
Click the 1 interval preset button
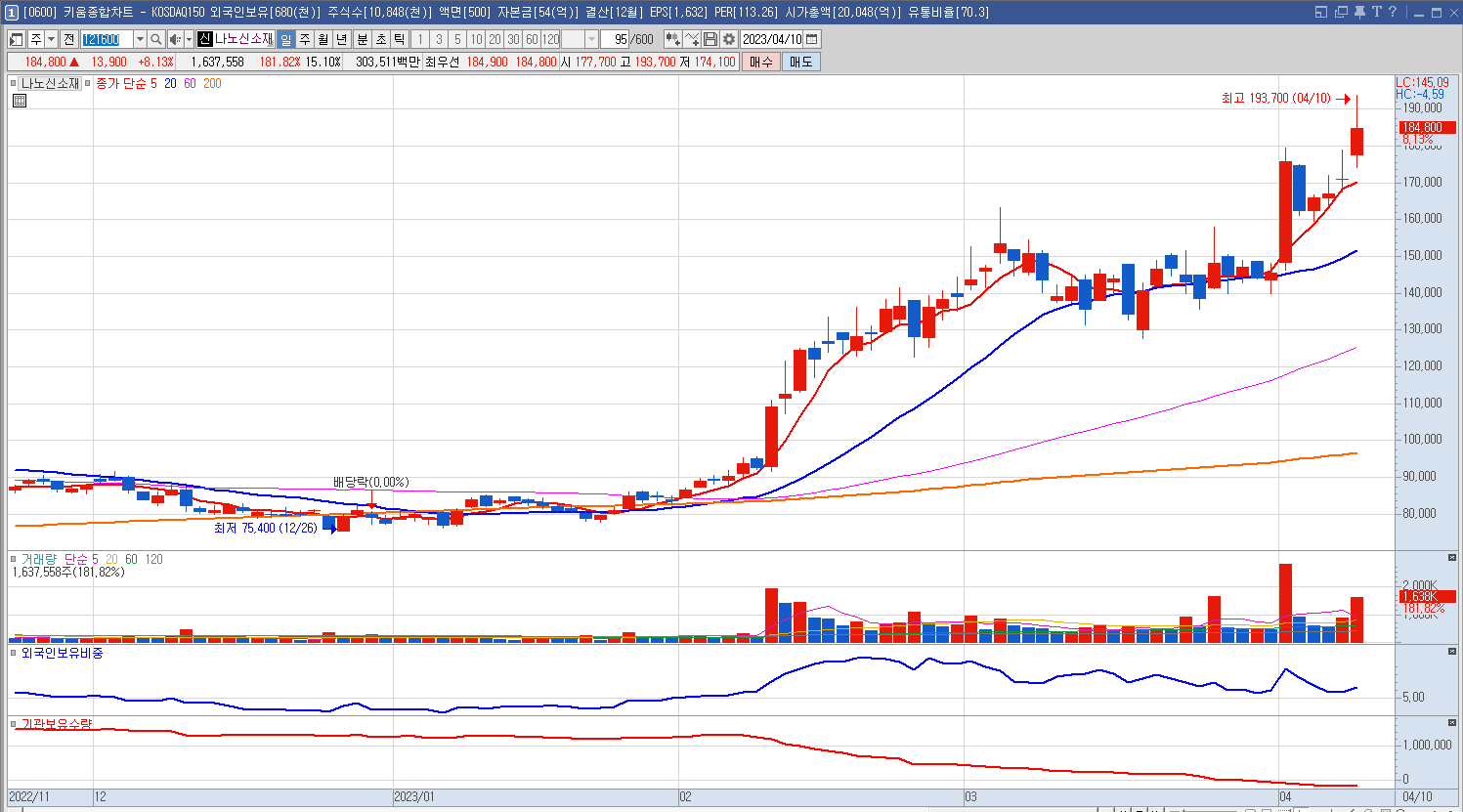click(420, 39)
